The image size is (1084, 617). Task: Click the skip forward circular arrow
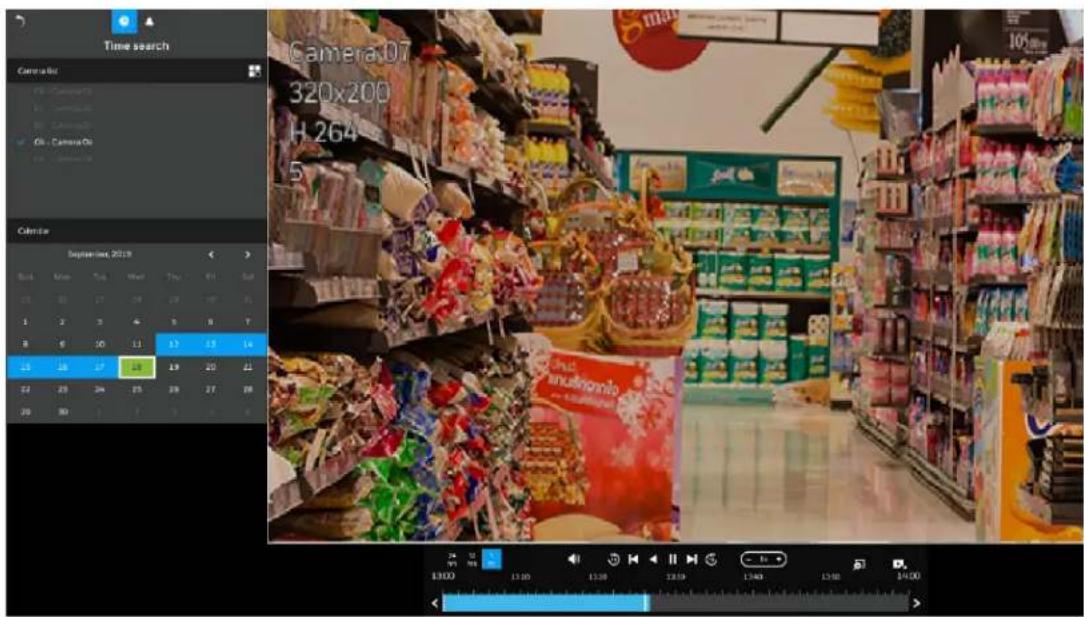711,560
